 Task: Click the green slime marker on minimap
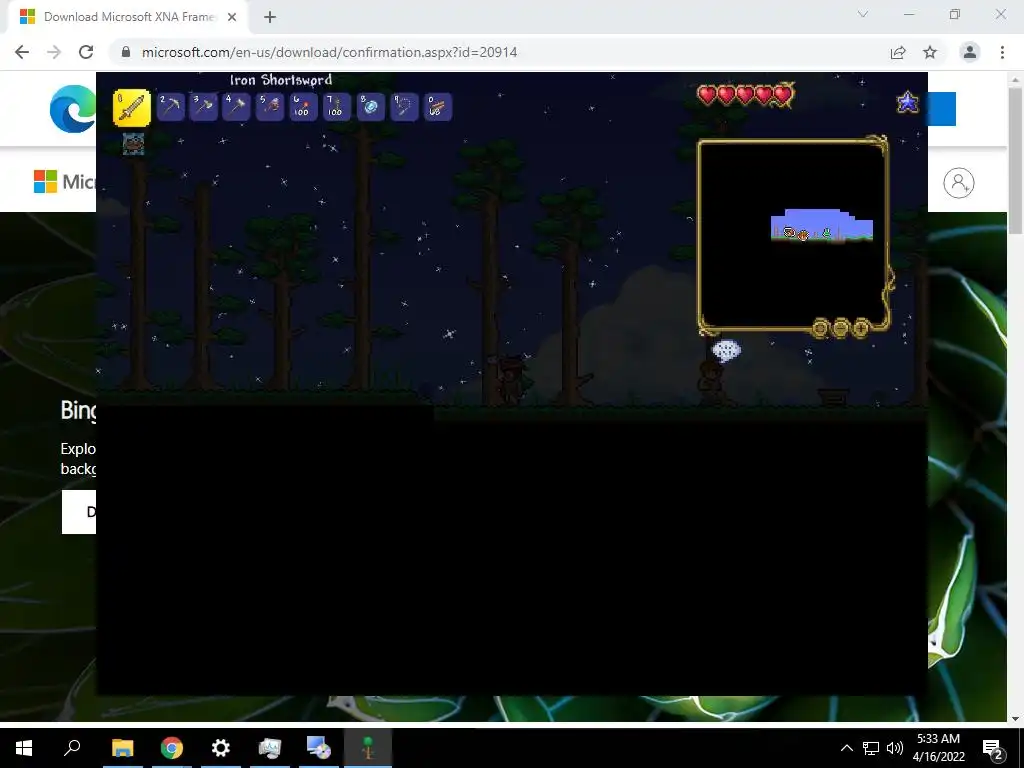[827, 232]
